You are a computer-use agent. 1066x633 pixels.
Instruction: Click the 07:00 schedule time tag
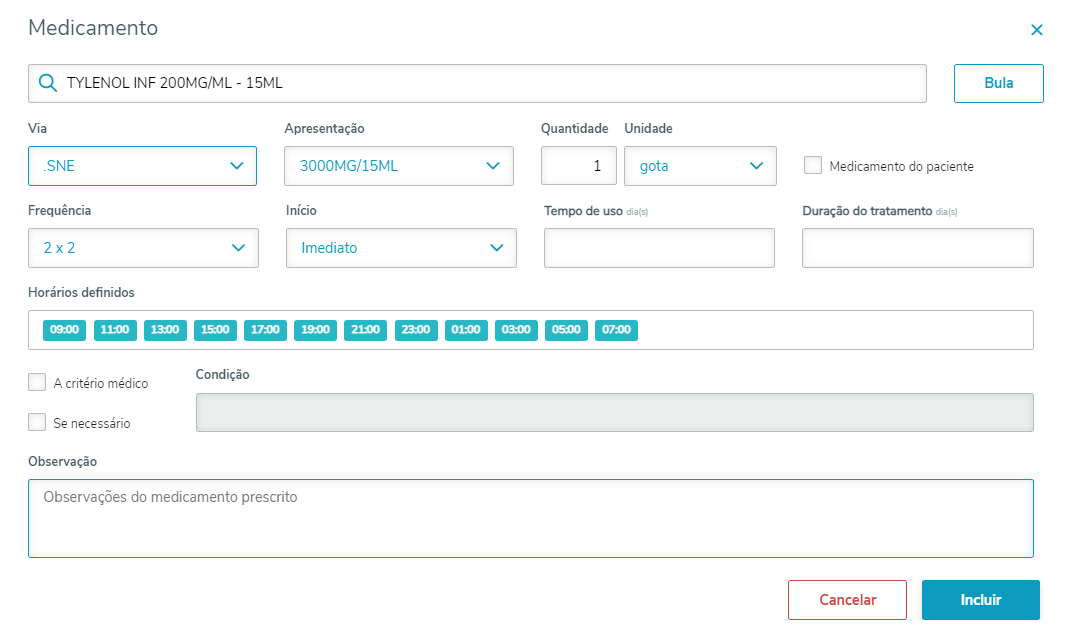click(x=616, y=330)
